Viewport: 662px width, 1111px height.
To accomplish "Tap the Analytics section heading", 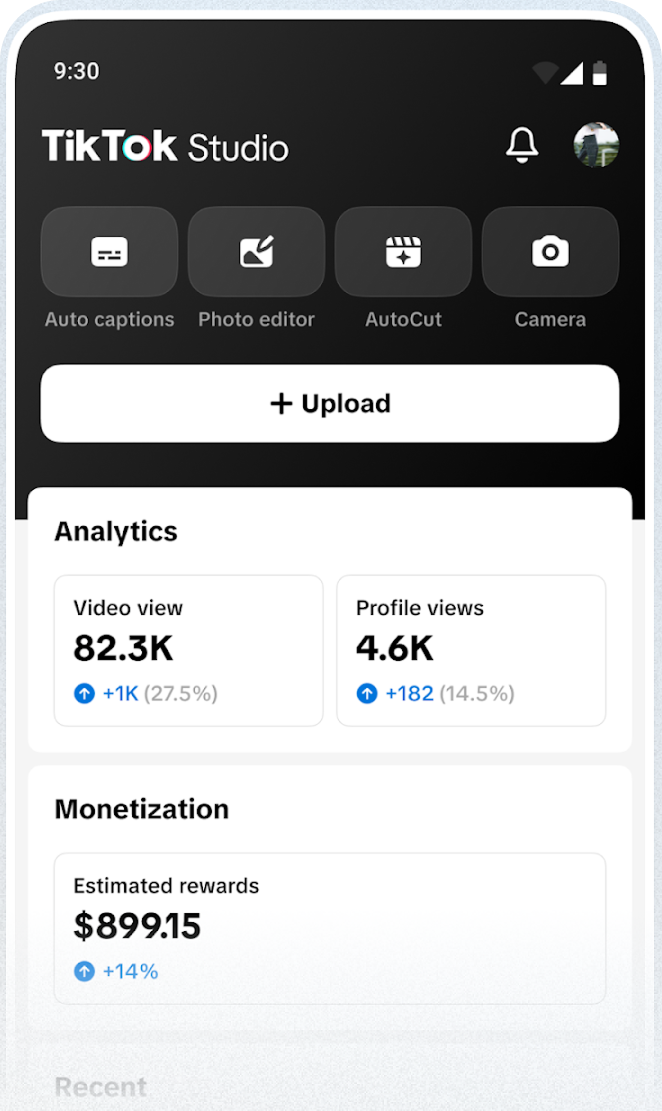I will click(116, 531).
